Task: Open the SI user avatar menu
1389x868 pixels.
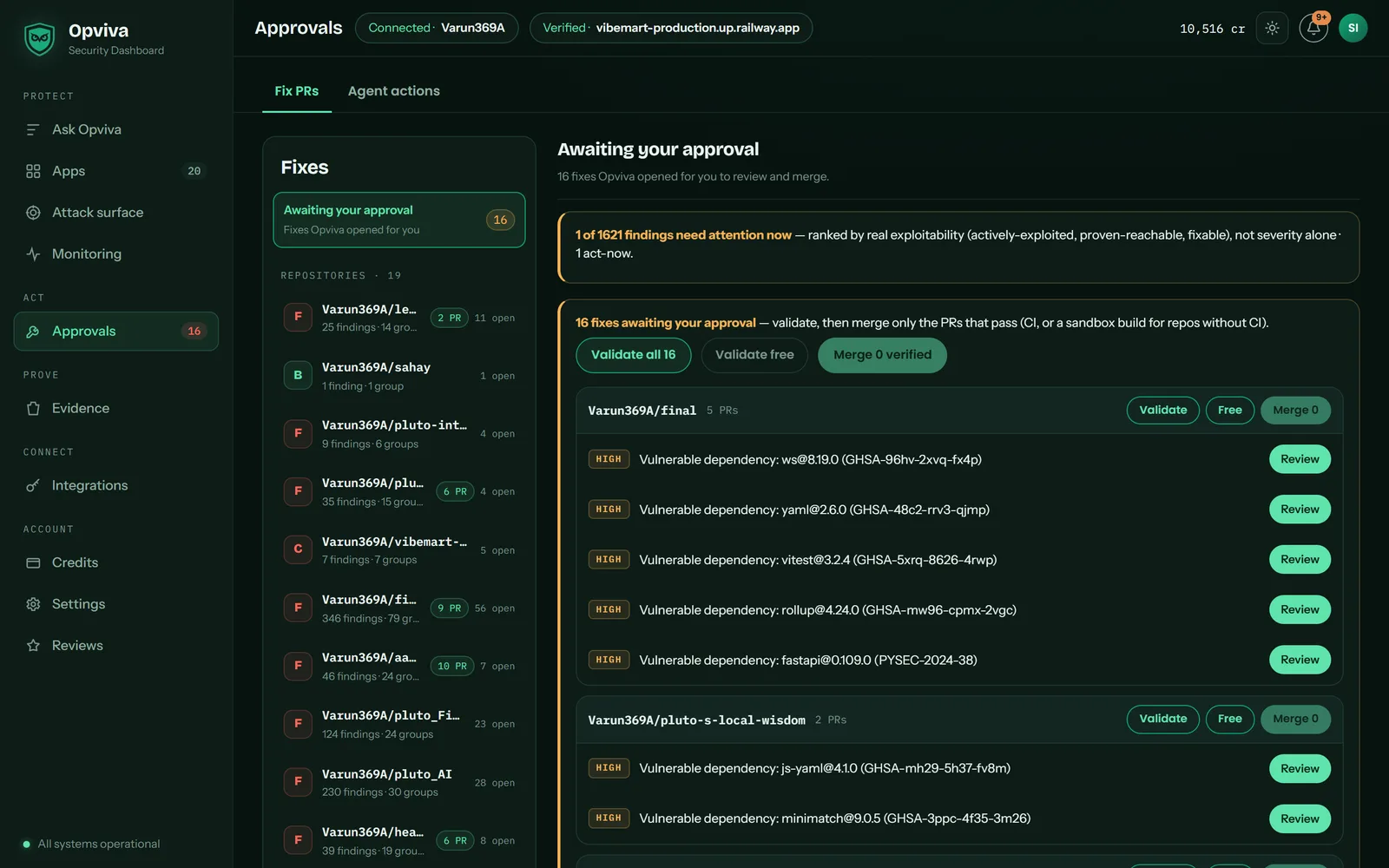Action: [1353, 28]
